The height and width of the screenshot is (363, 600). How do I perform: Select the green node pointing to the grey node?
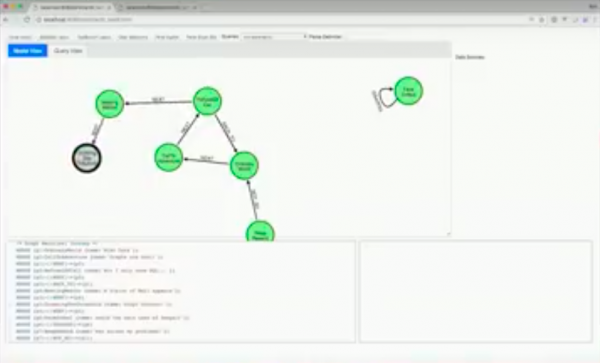pyautogui.click(x=109, y=104)
